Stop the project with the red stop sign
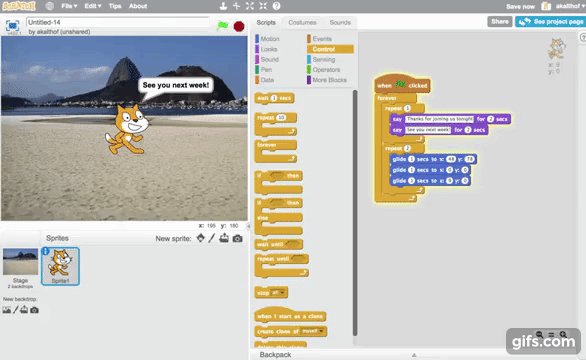Image resolution: width=586 pixels, height=360 pixels. point(239,26)
